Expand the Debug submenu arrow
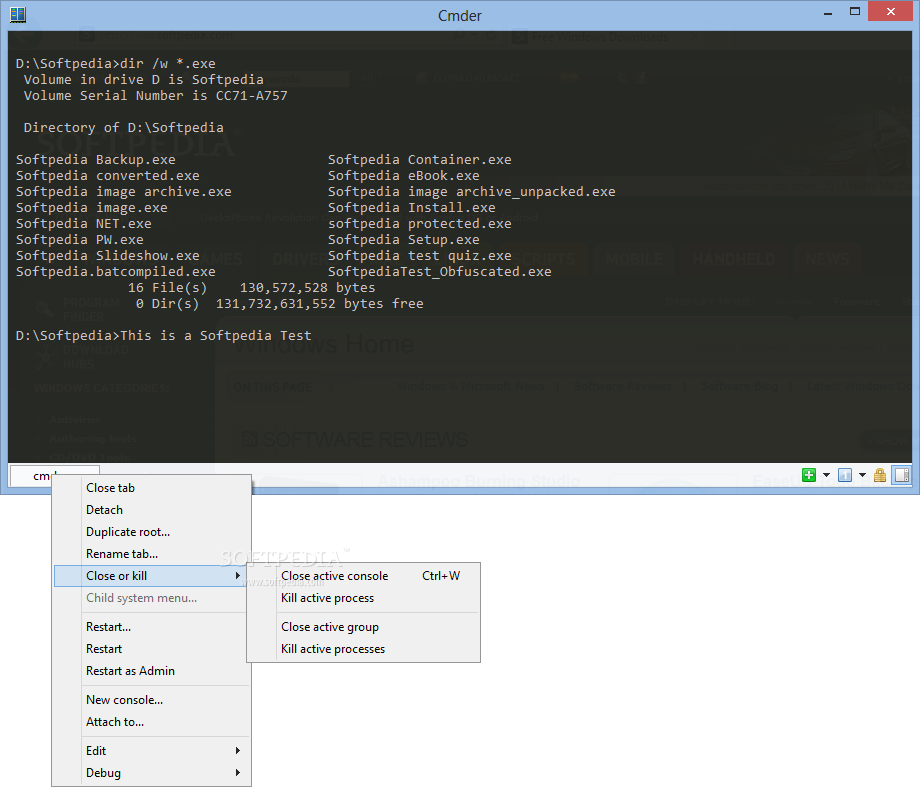Viewport: 920px width, 787px height. (x=238, y=773)
